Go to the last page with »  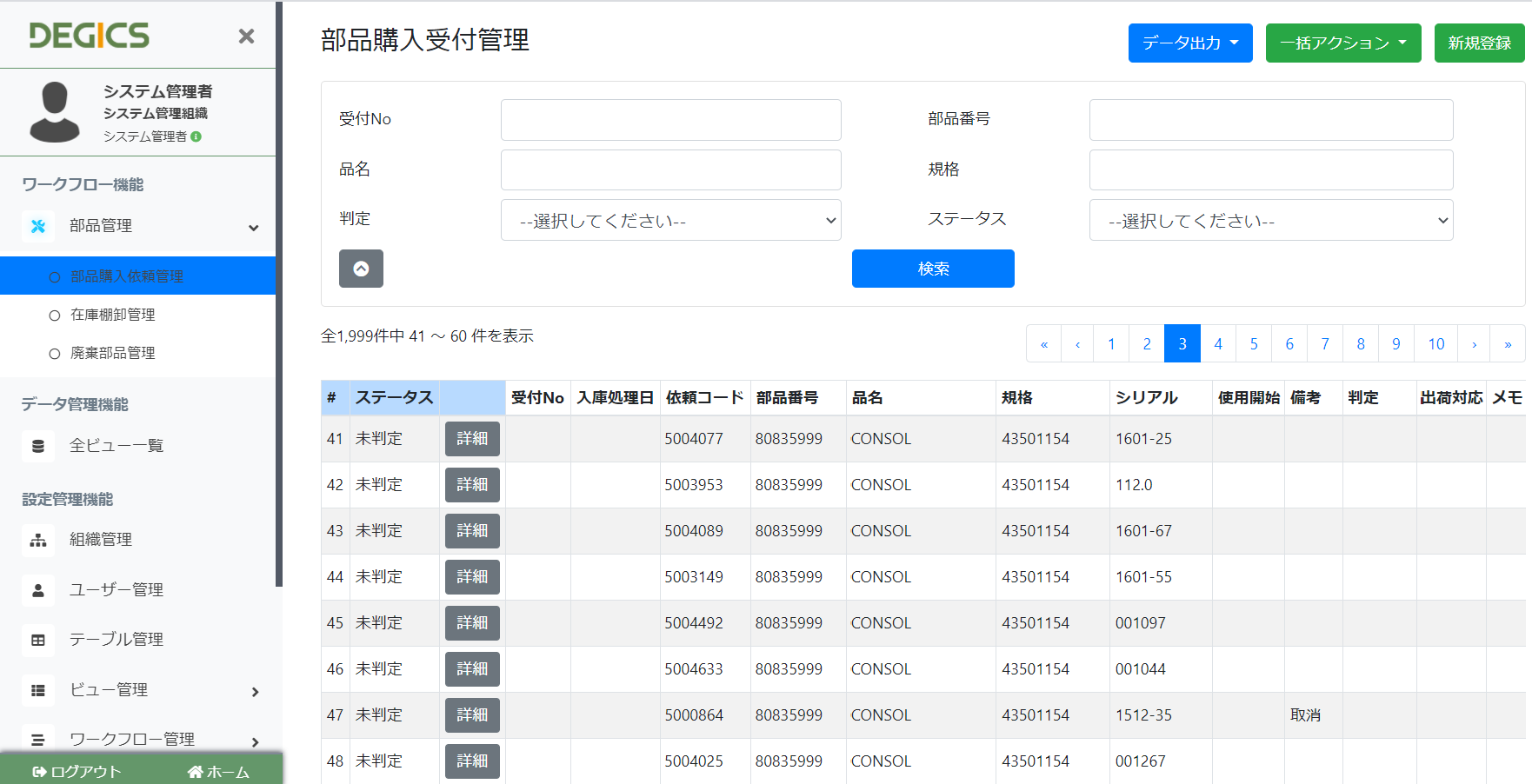coord(1508,343)
